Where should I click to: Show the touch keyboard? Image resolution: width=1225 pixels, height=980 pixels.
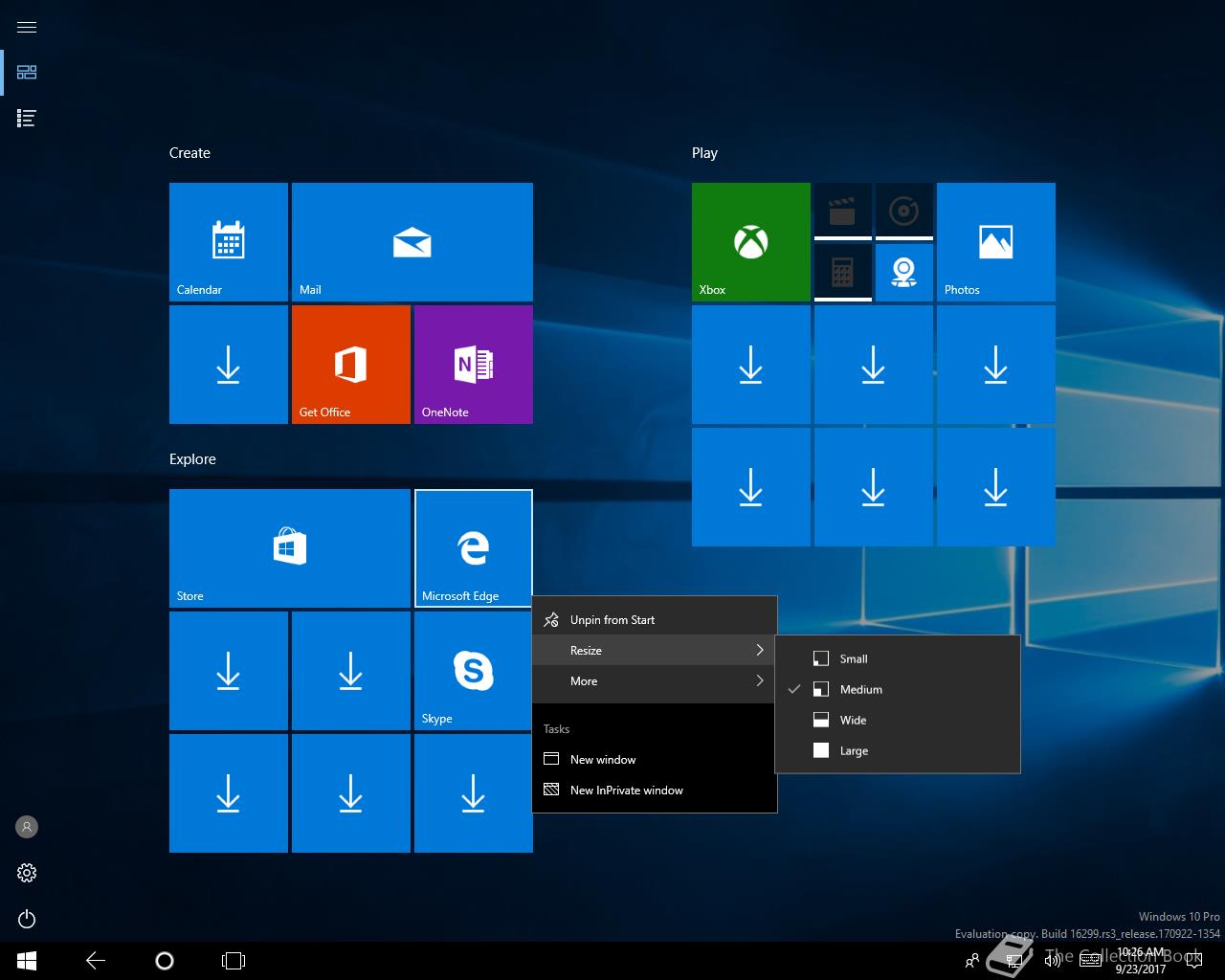coord(1089,961)
